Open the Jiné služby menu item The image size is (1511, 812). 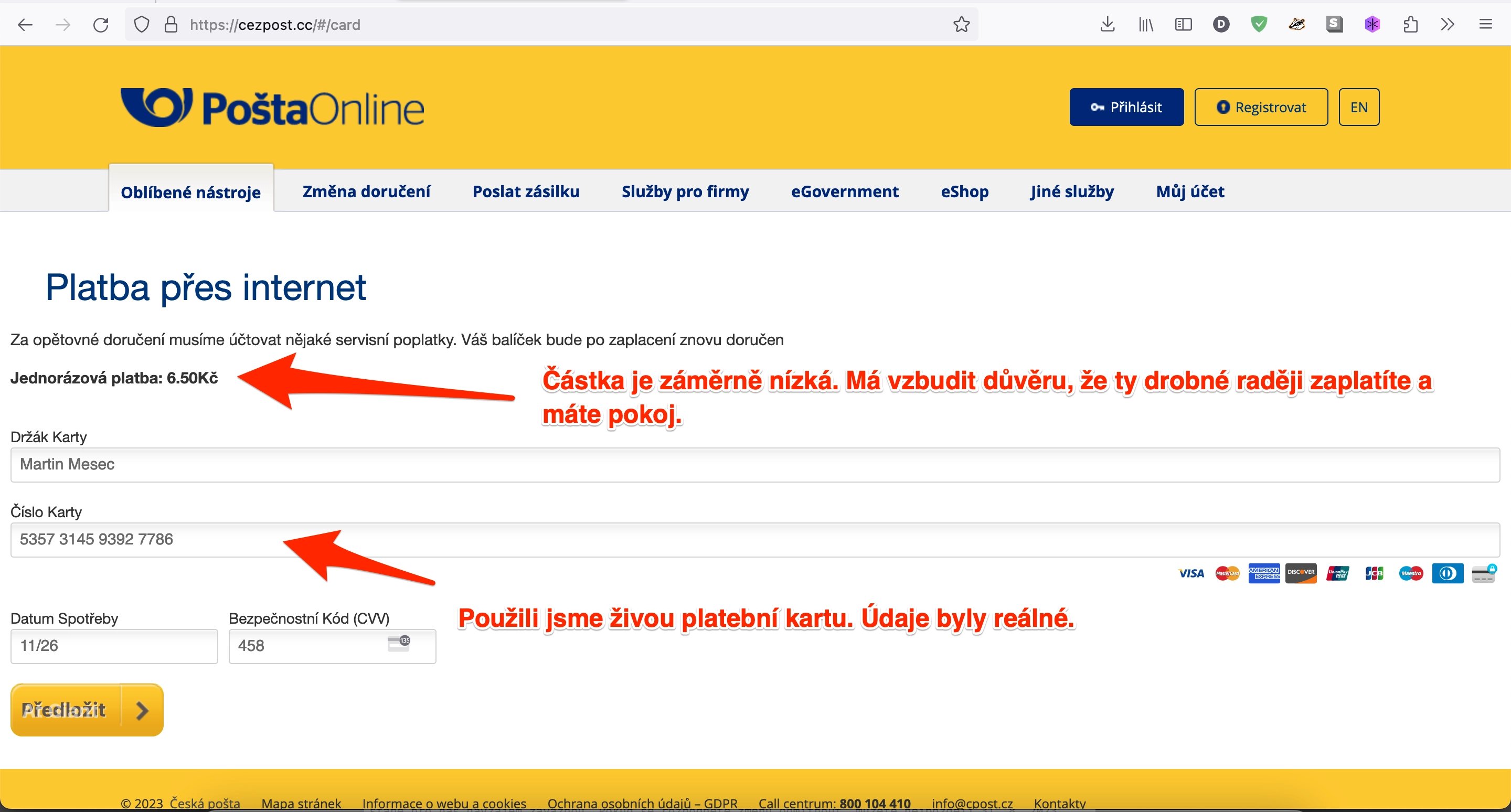(x=1072, y=191)
